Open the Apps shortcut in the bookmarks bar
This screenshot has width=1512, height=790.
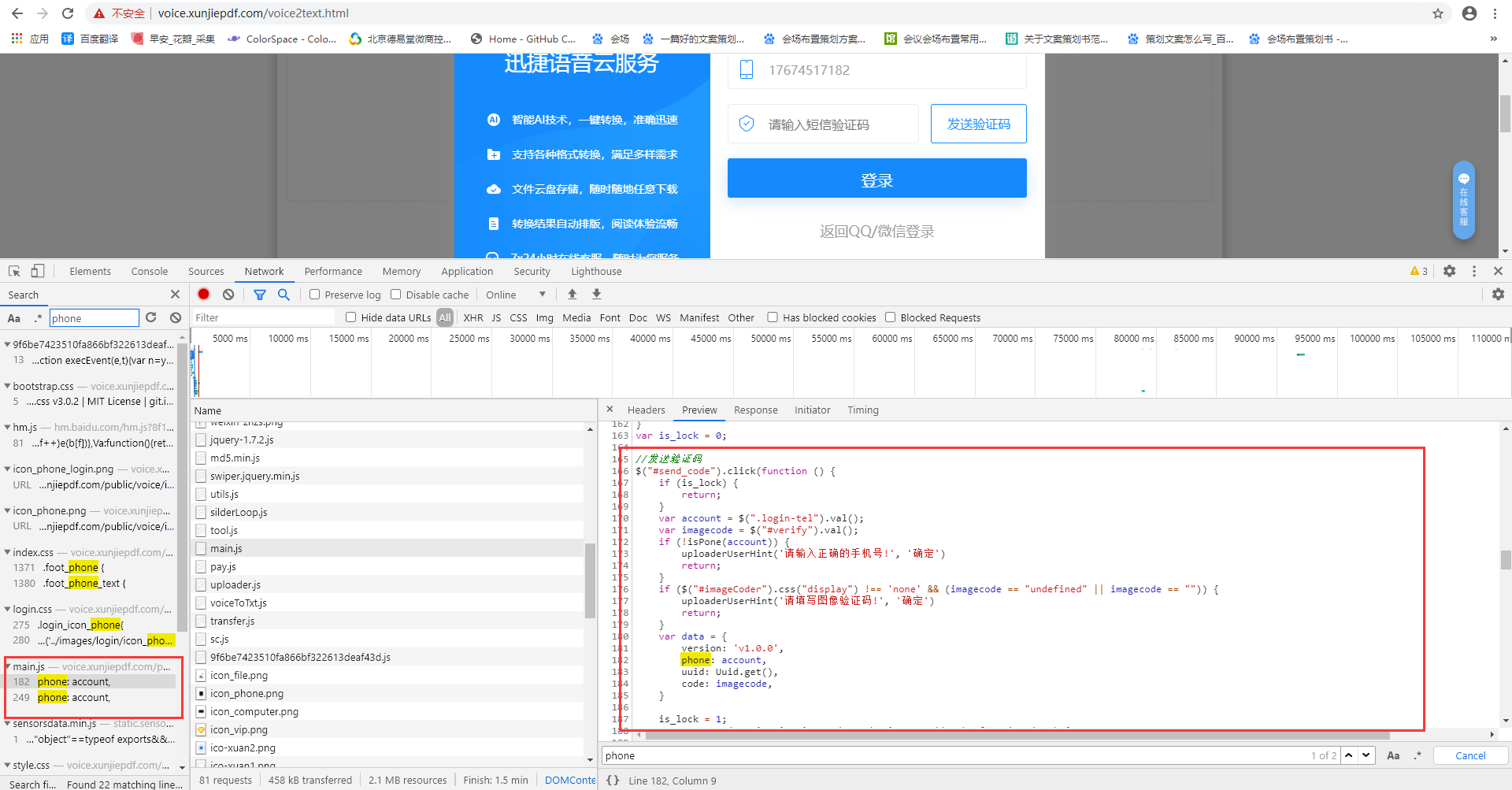point(30,39)
